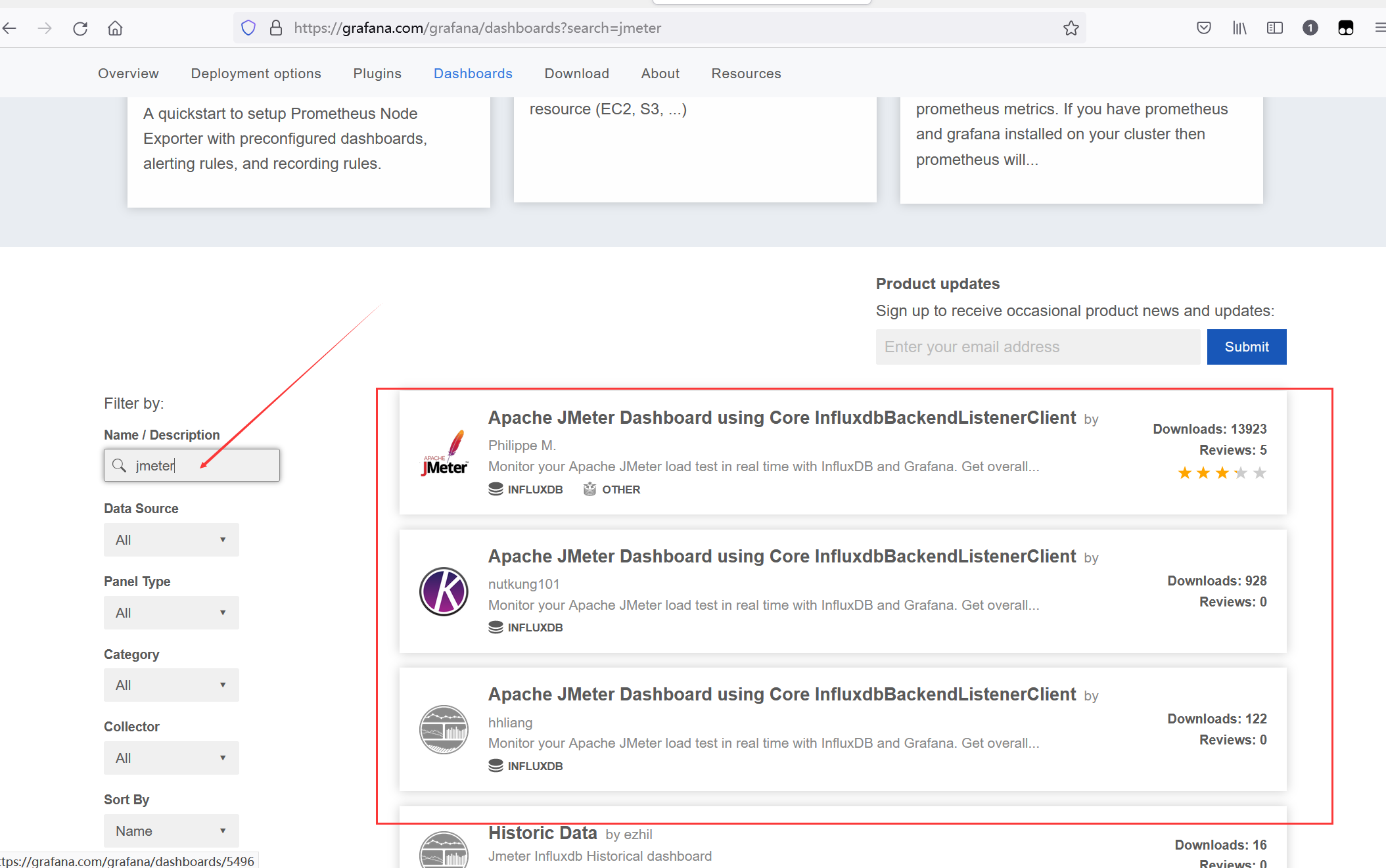1386x868 pixels.
Task: Go back with the browser back arrow
Action: (9, 28)
